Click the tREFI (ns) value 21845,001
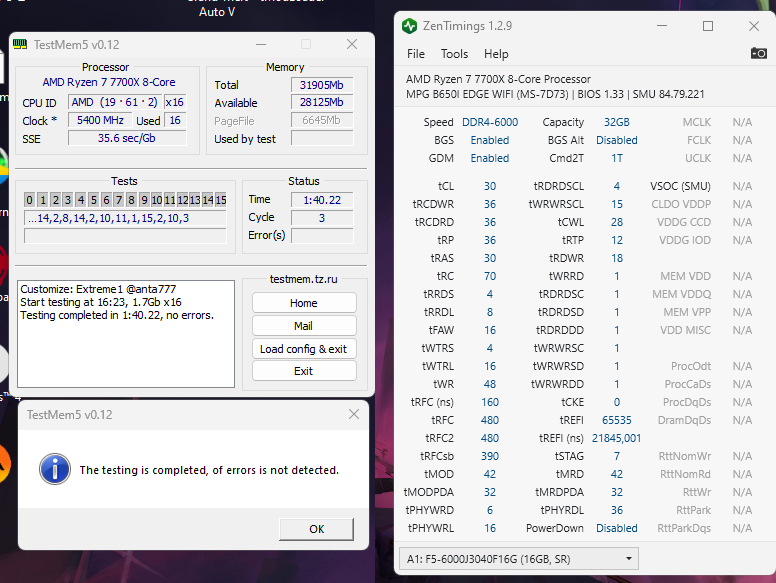Screen dimensions: 776x583 (617, 438)
